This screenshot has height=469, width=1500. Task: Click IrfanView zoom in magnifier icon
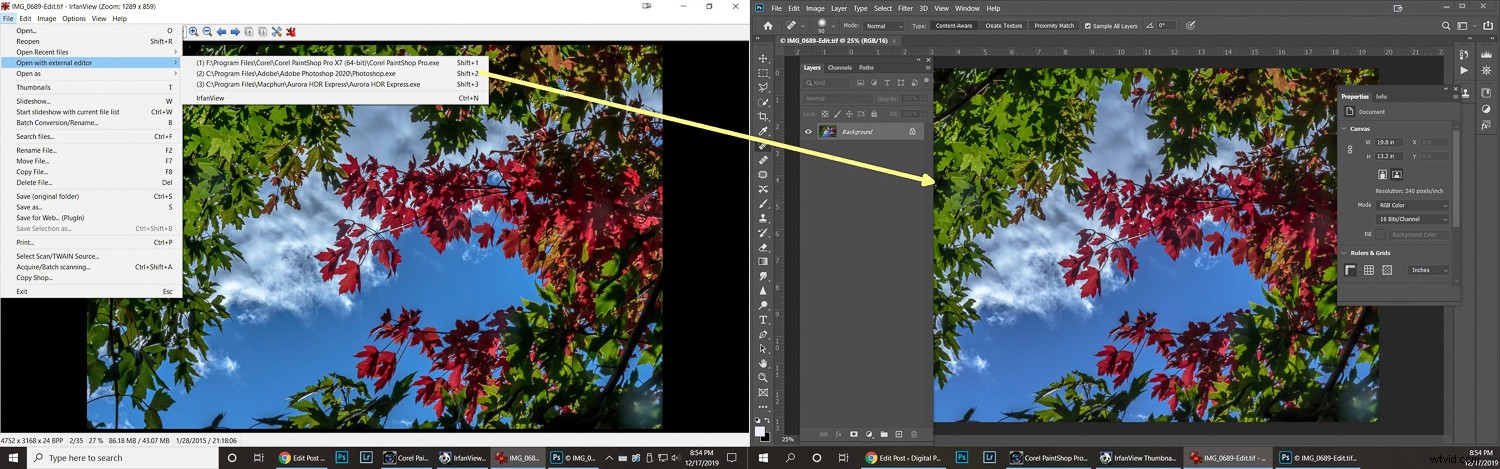tap(193, 32)
